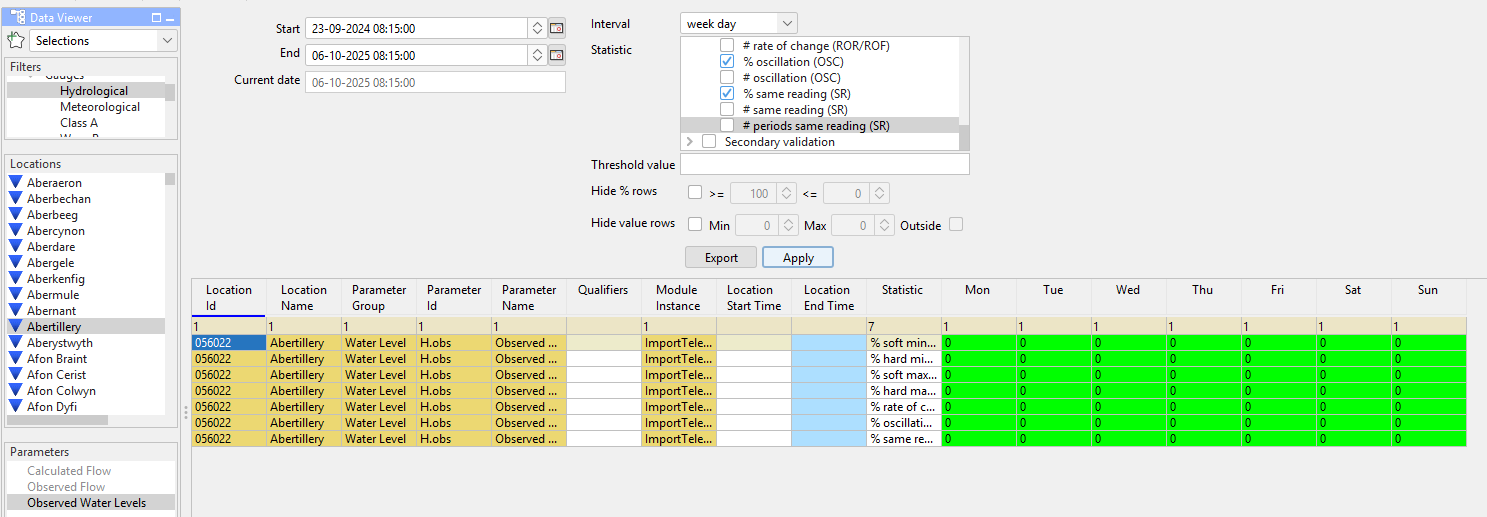Click the Afon Dyfi location marker icon
This screenshot has width=1487, height=517.
pos(15,407)
